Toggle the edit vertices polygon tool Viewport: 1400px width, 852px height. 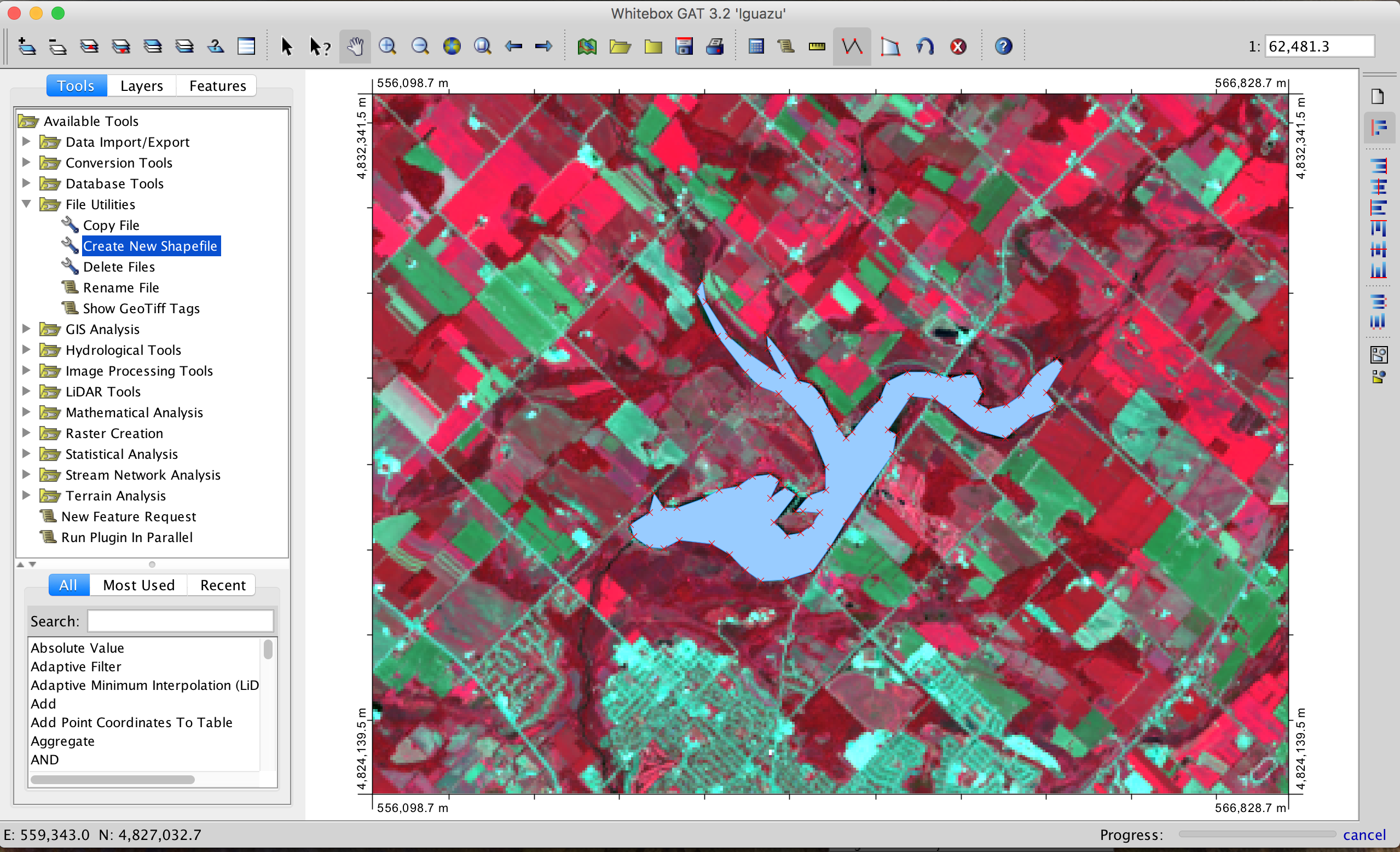tap(890, 47)
